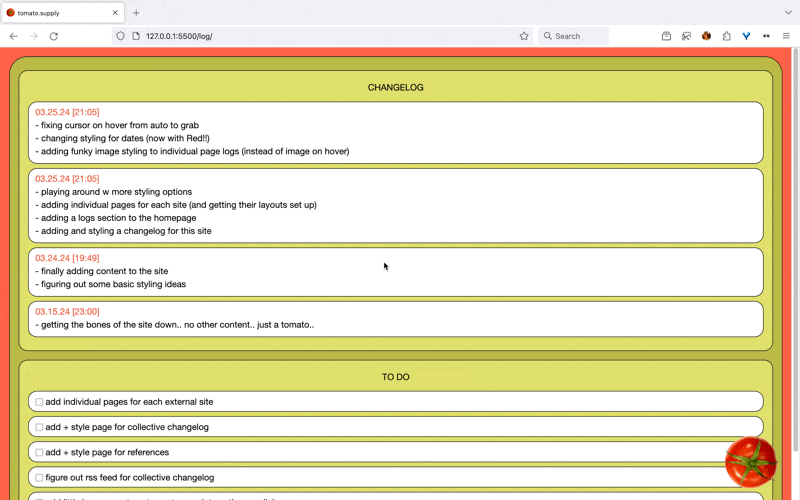The image size is (800, 500).
Task: Toggle 'add + style page for references' checkbox
Action: [x=40, y=452]
